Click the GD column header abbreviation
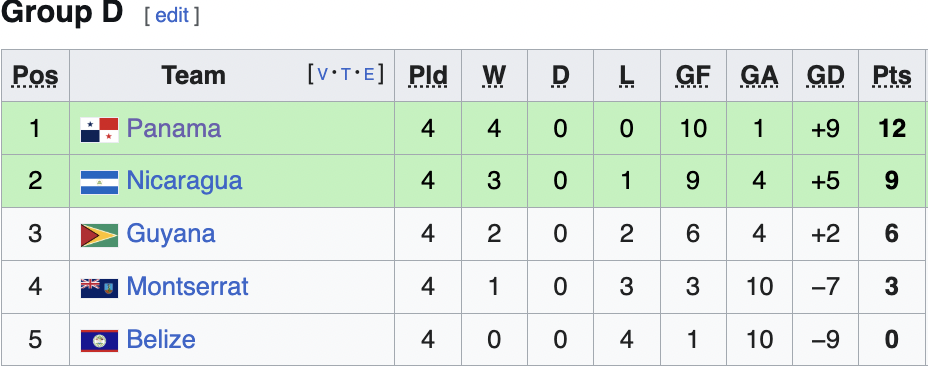This screenshot has height=370, width=928. pos(826,76)
